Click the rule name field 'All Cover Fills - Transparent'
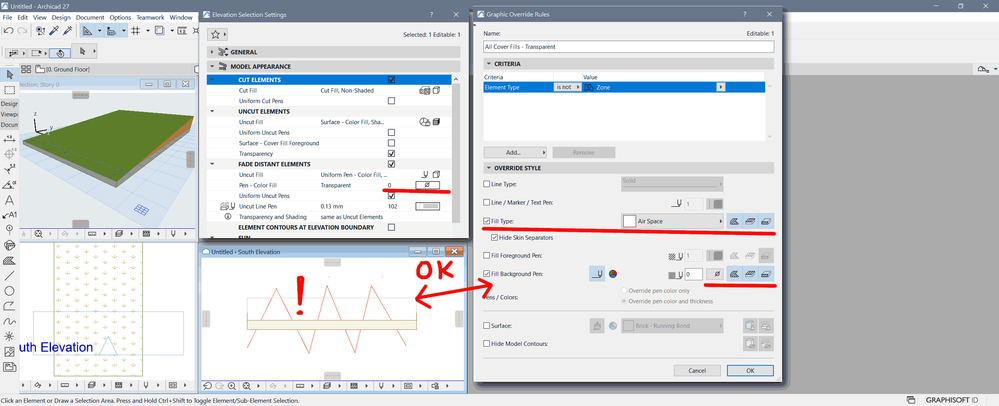999x406 pixels. click(x=629, y=47)
